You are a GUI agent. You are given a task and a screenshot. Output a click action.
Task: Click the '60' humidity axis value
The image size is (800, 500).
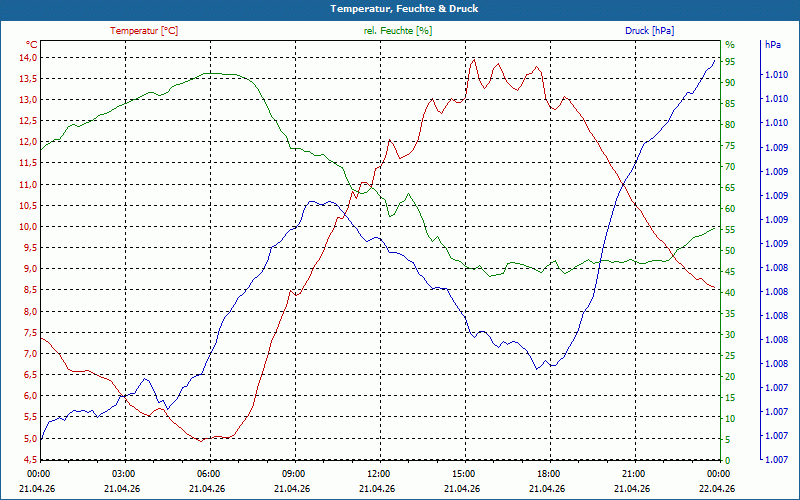(730, 209)
